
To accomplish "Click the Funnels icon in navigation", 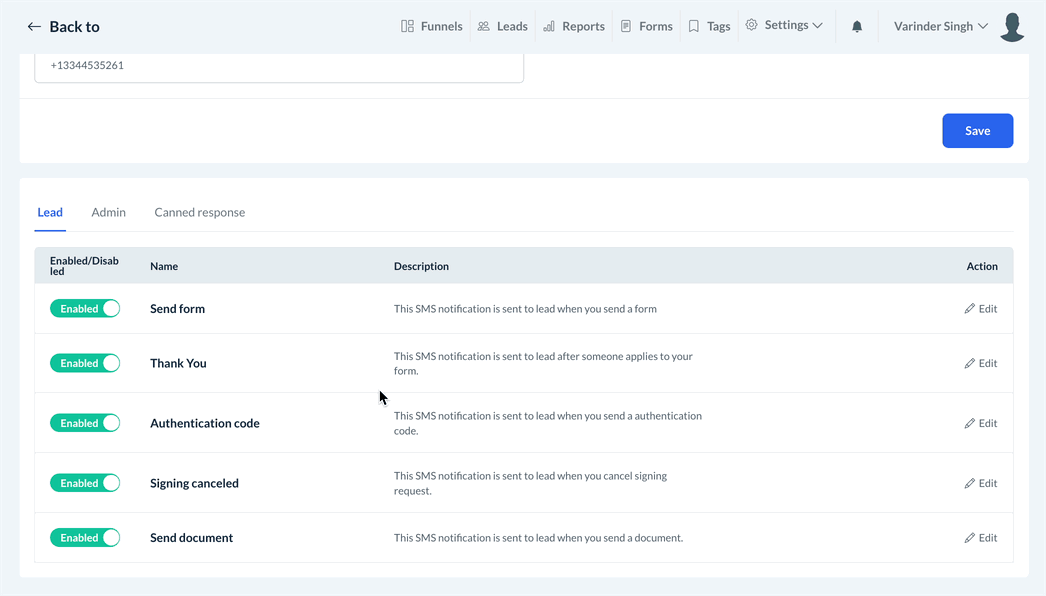I will pos(407,26).
